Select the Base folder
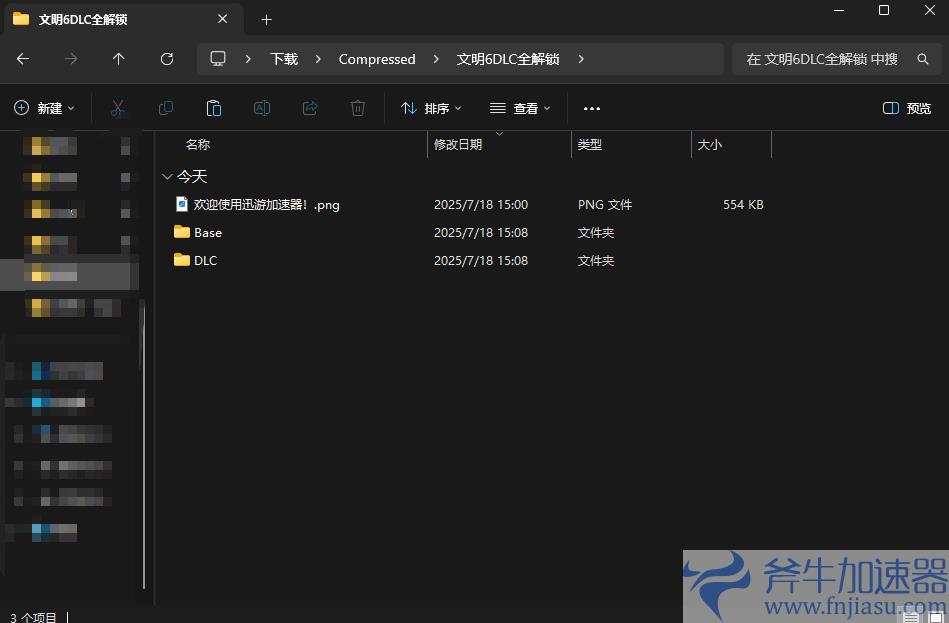This screenshot has width=949, height=623. 208,232
